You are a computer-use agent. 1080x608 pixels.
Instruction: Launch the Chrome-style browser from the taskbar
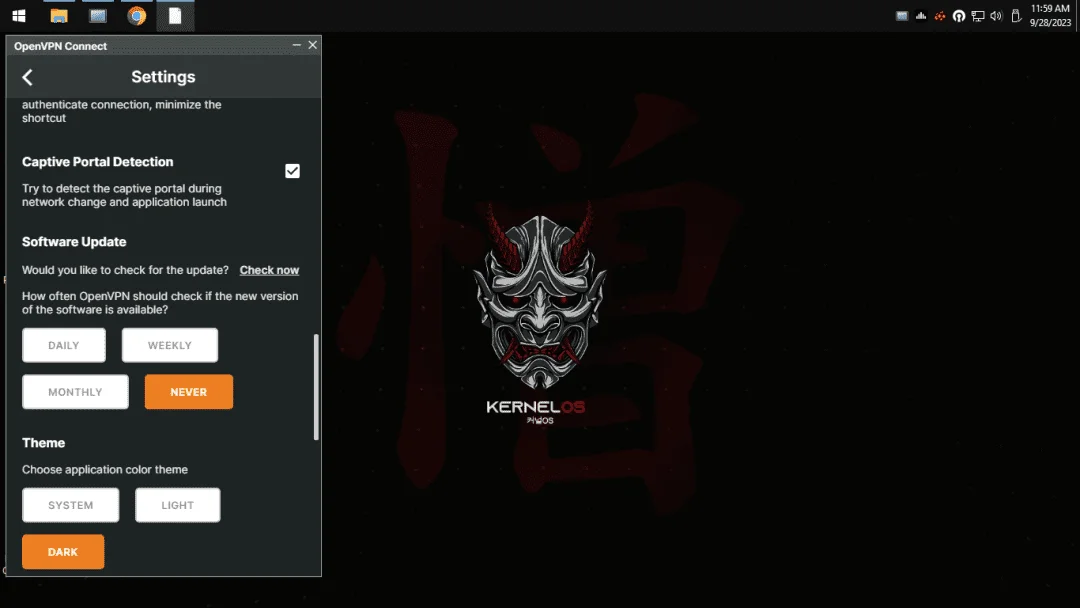136,16
